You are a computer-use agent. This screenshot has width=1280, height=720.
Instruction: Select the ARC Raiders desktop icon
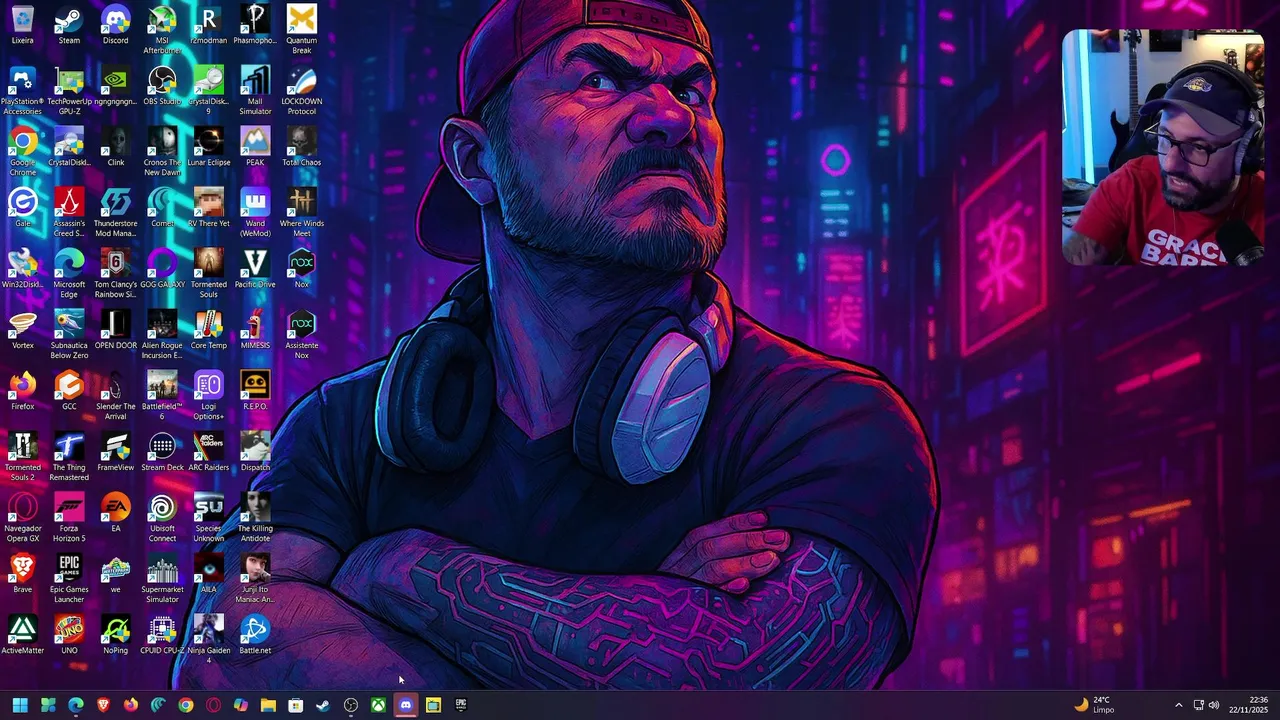[x=209, y=453]
